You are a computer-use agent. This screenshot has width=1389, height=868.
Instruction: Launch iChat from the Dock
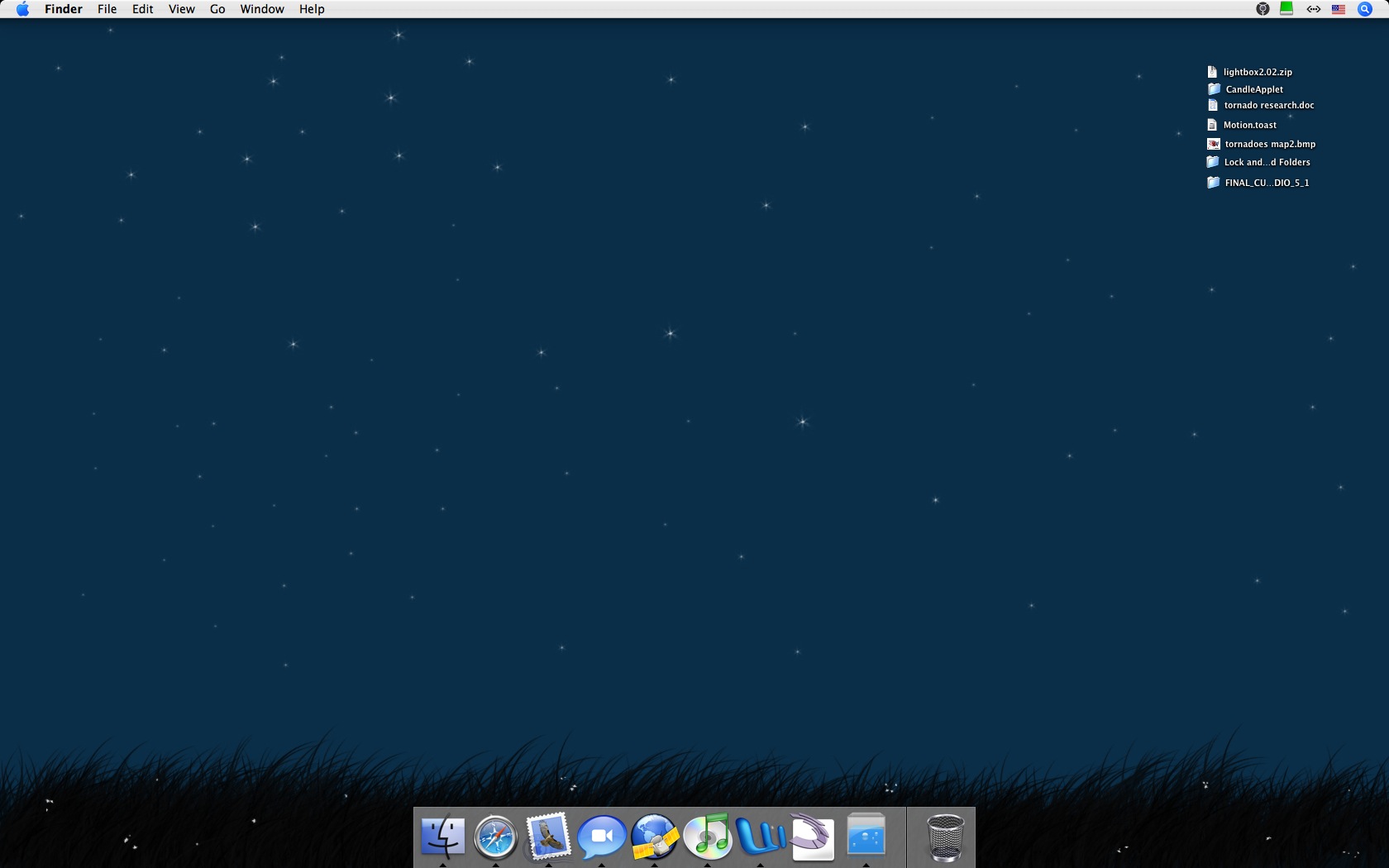(x=601, y=837)
